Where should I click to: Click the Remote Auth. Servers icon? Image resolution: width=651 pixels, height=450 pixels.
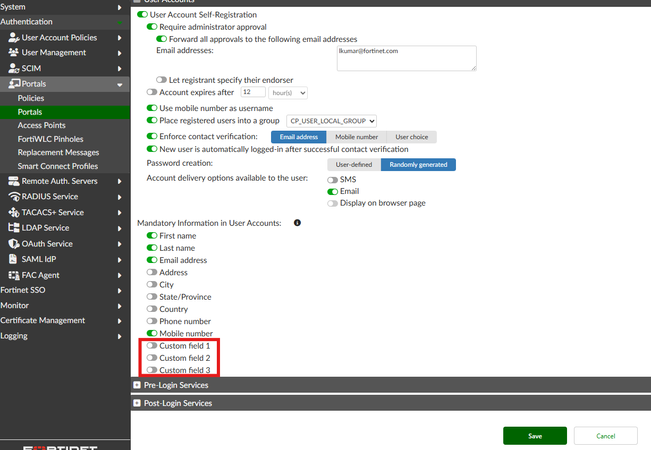point(14,181)
